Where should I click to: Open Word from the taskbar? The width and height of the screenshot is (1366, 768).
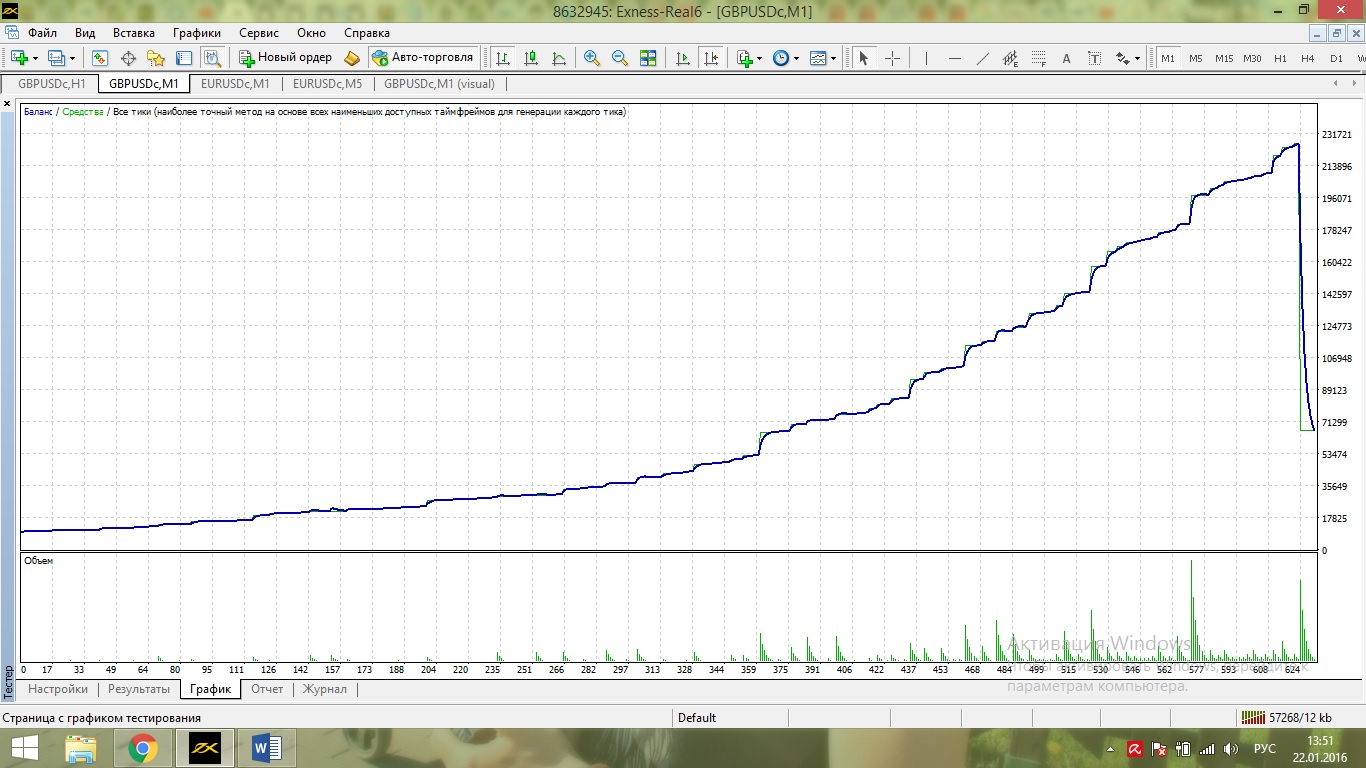pos(266,748)
